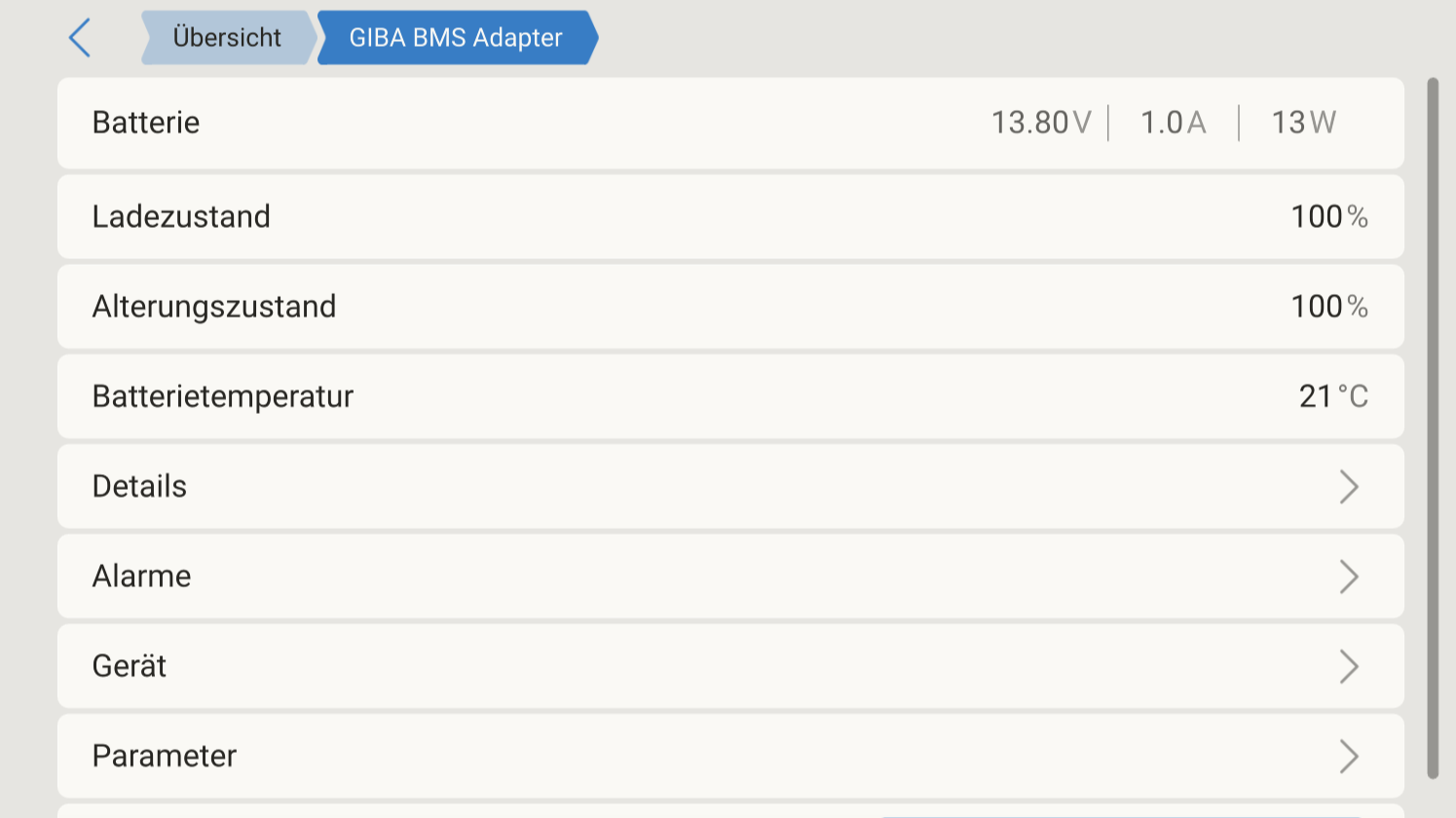This screenshot has width=1456, height=818.
Task: Select the Batterietemperatur row
Action: (730, 396)
